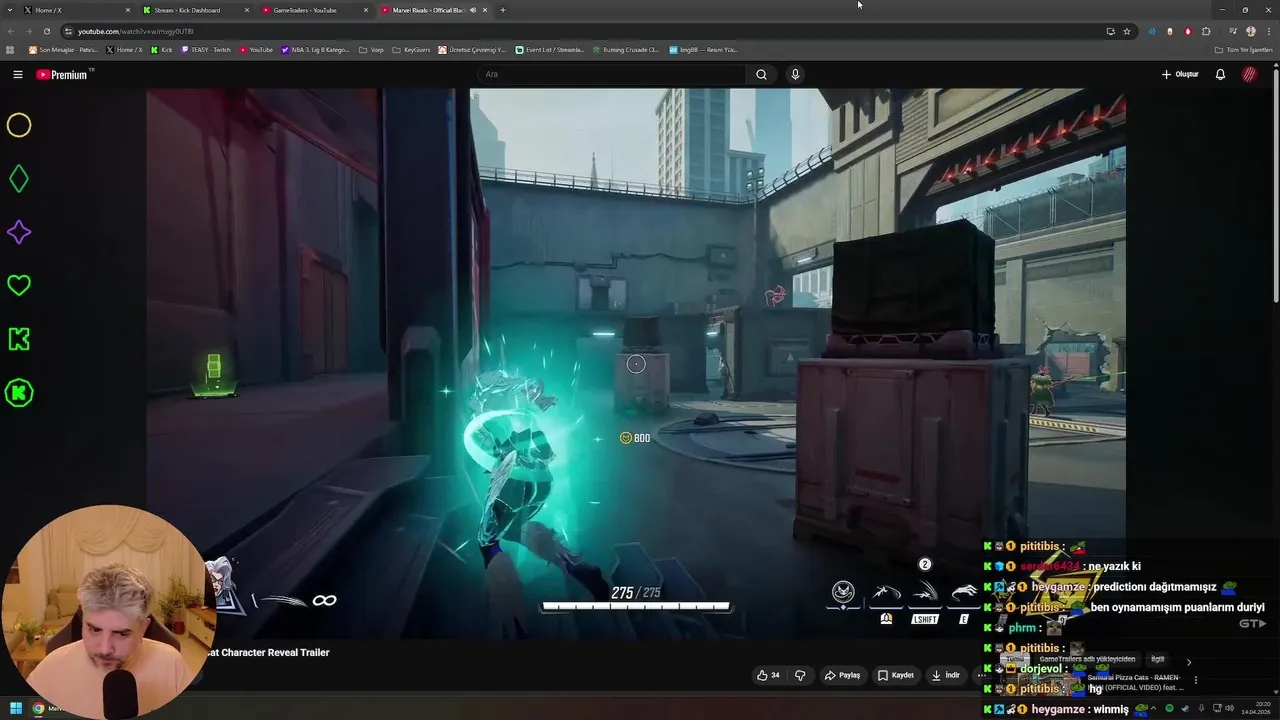Open the ImgBB Resim Yükle bookmark

pyautogui.click(x=703, y=49)
